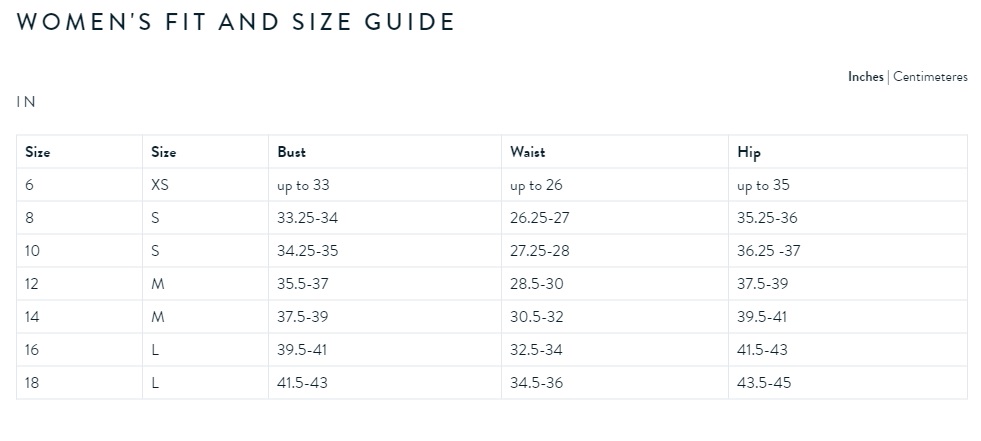981x441 pixels.
Task: Click the letter Size column header
Action: click(x=163, y=152)
